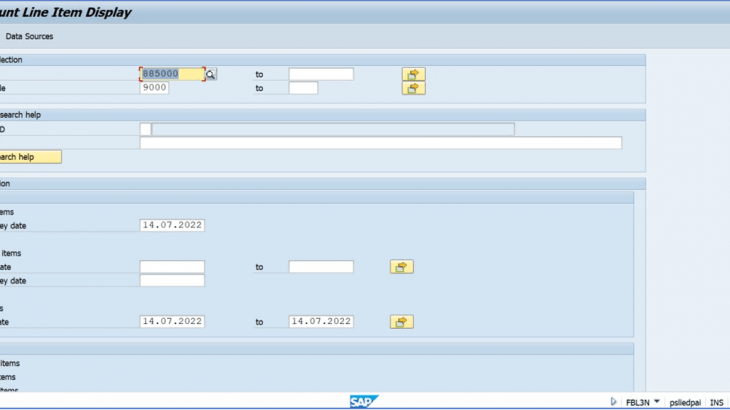Click the SAP logo in status bar

tap(364, 401)
